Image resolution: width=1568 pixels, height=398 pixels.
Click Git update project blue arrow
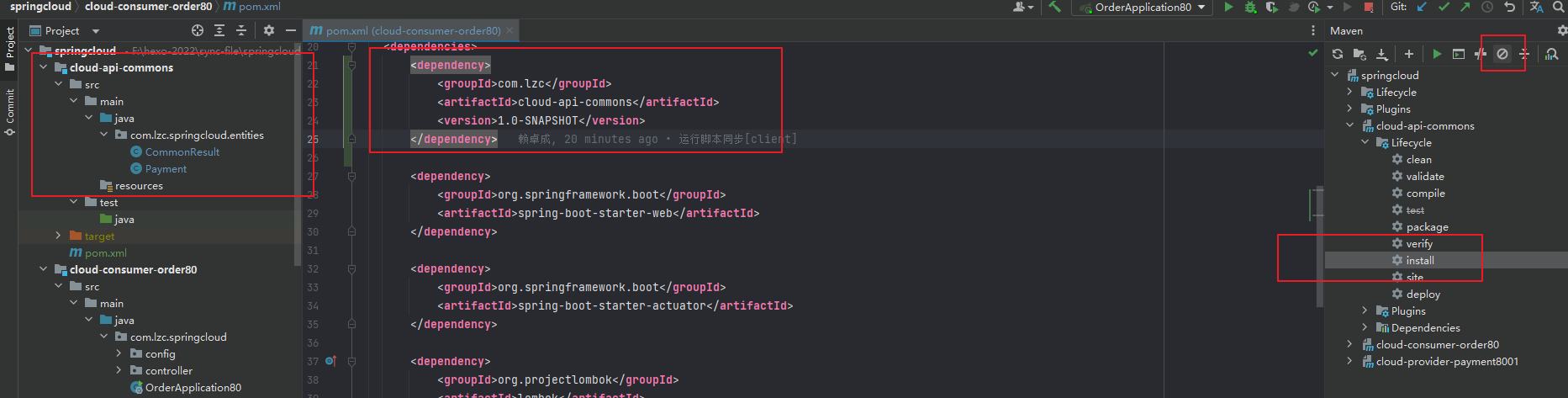pyautogui.click(x=1422, y=7)
